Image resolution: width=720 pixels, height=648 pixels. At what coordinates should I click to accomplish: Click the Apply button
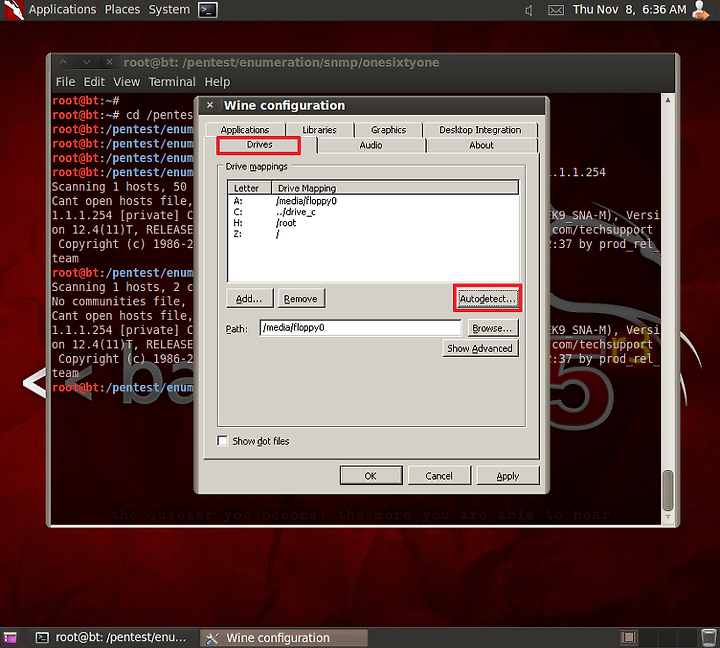tap(507, 476)
